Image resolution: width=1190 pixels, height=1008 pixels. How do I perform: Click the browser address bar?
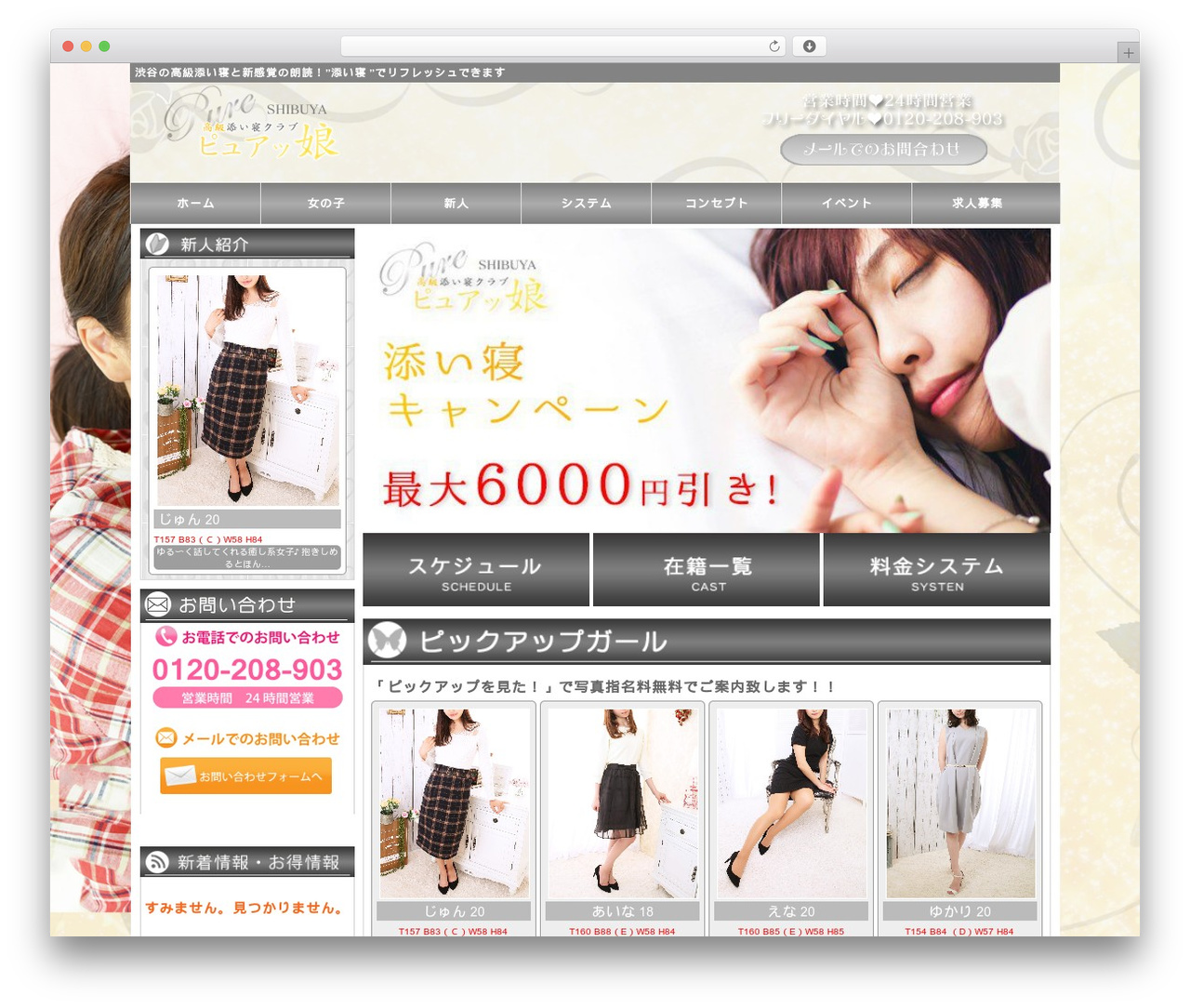562,46
